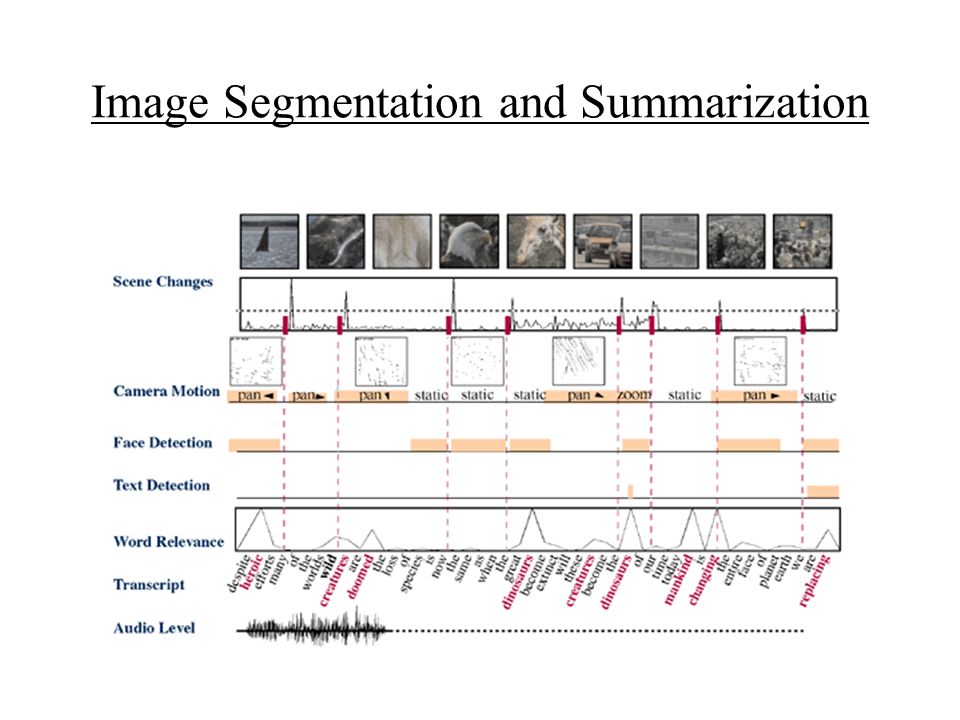Select the yellow taxi traffic thumbnail

[602, 241]
